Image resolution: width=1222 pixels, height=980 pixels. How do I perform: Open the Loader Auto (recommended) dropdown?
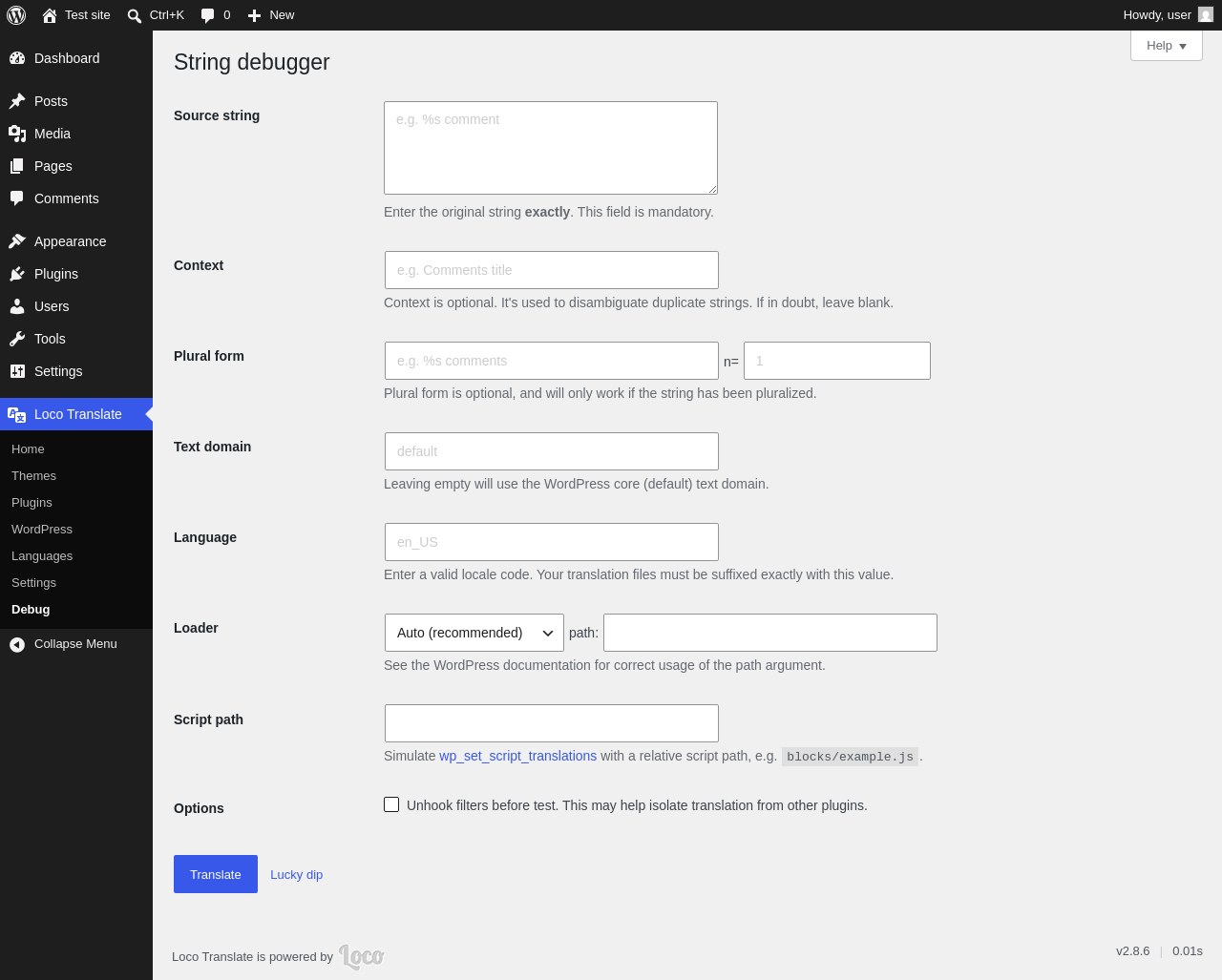474,633
